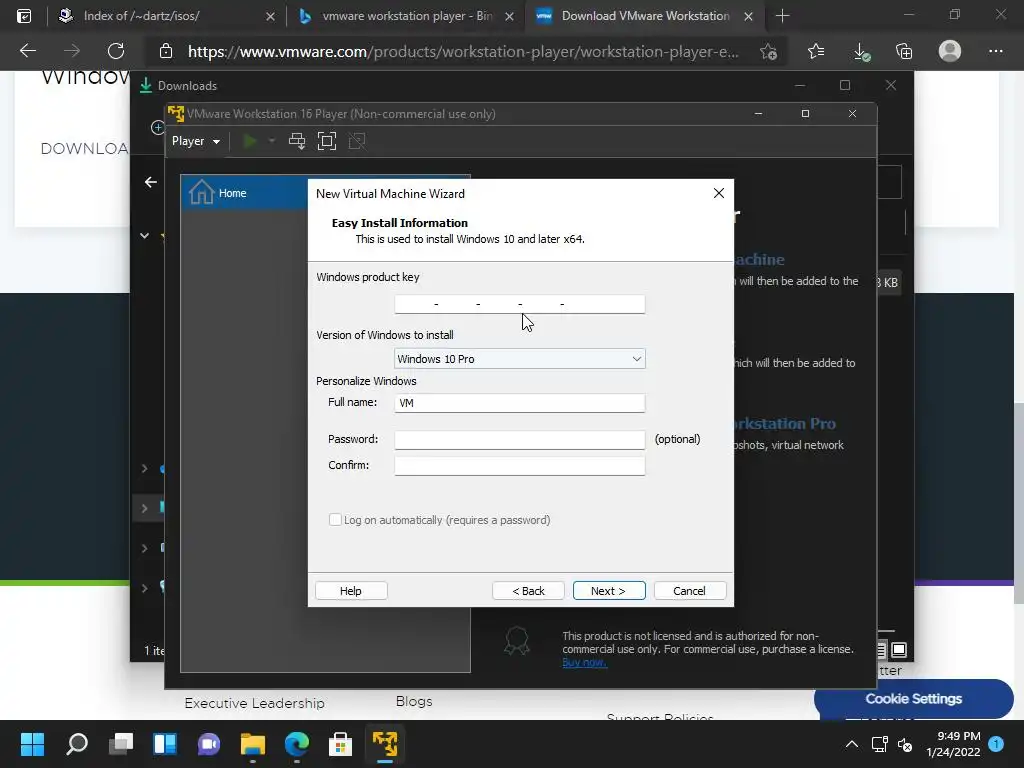Close the Index of ~dartz/isos tab
The height and width of the screenshot is (768, 1024).
tap(270, 16)
